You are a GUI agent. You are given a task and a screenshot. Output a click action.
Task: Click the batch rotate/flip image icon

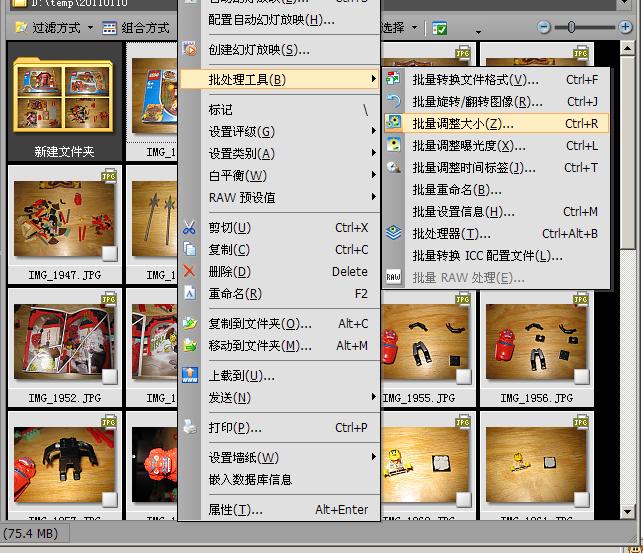tap(393, 100)
